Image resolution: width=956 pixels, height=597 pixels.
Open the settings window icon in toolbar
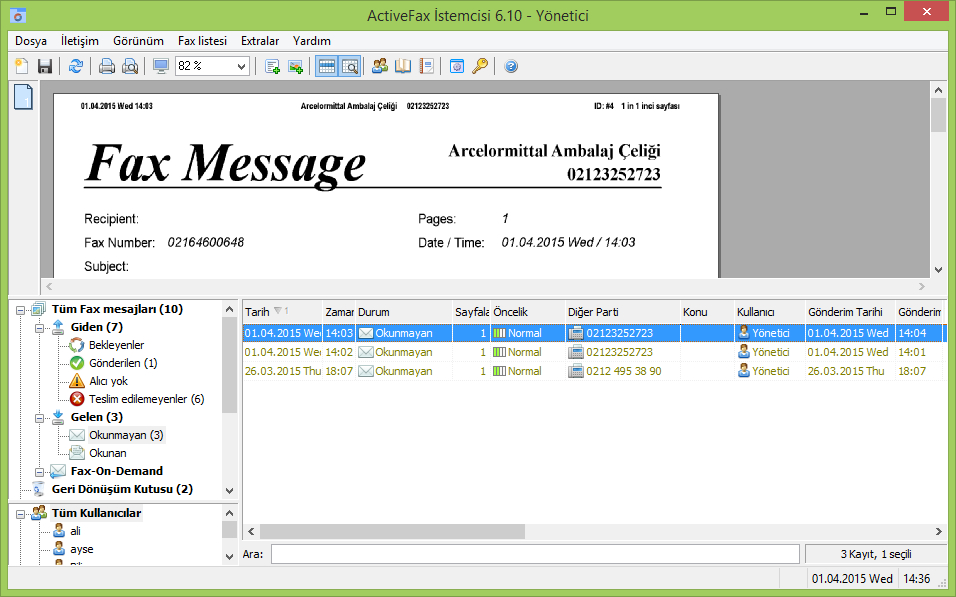(x=457, y=66)
